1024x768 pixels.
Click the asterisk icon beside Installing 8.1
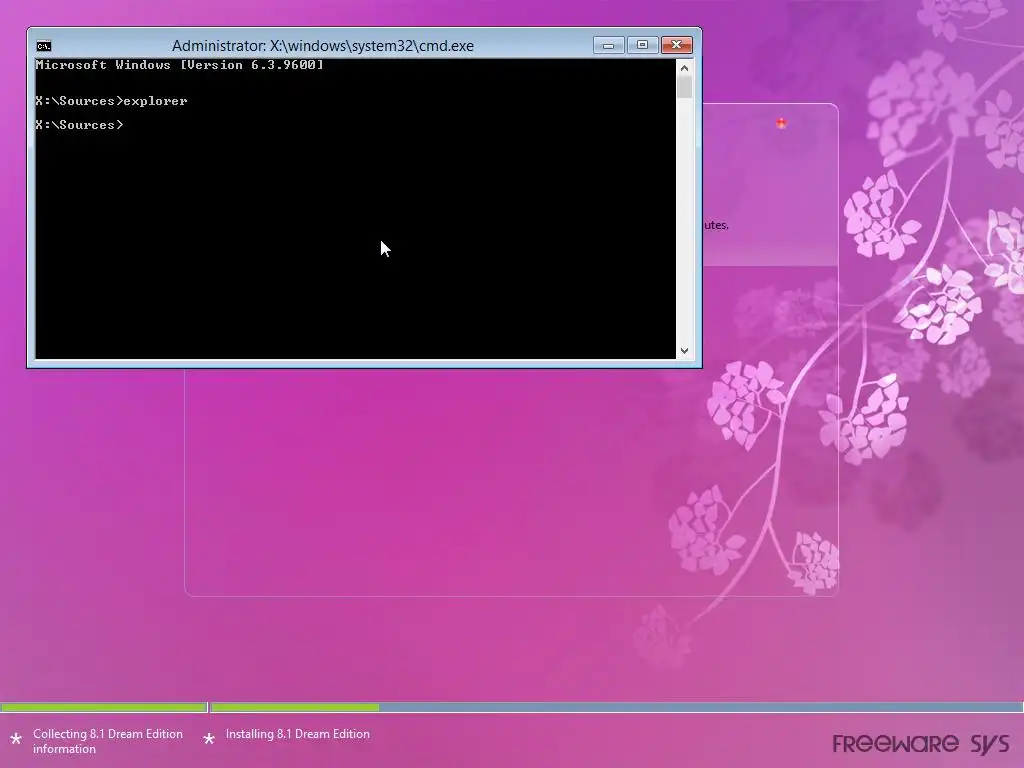[x=209, y=739]
